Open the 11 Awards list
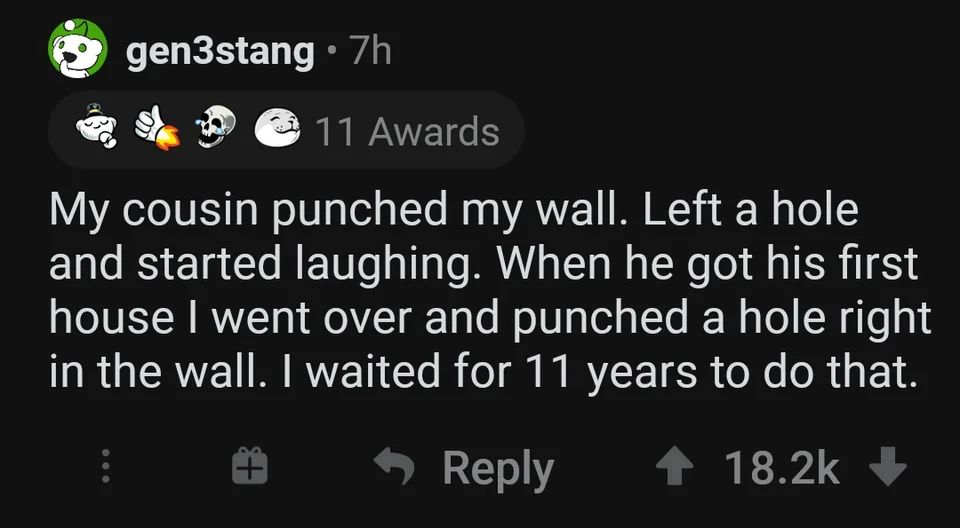This screenshot has height=528, width=960. (407, 131)
